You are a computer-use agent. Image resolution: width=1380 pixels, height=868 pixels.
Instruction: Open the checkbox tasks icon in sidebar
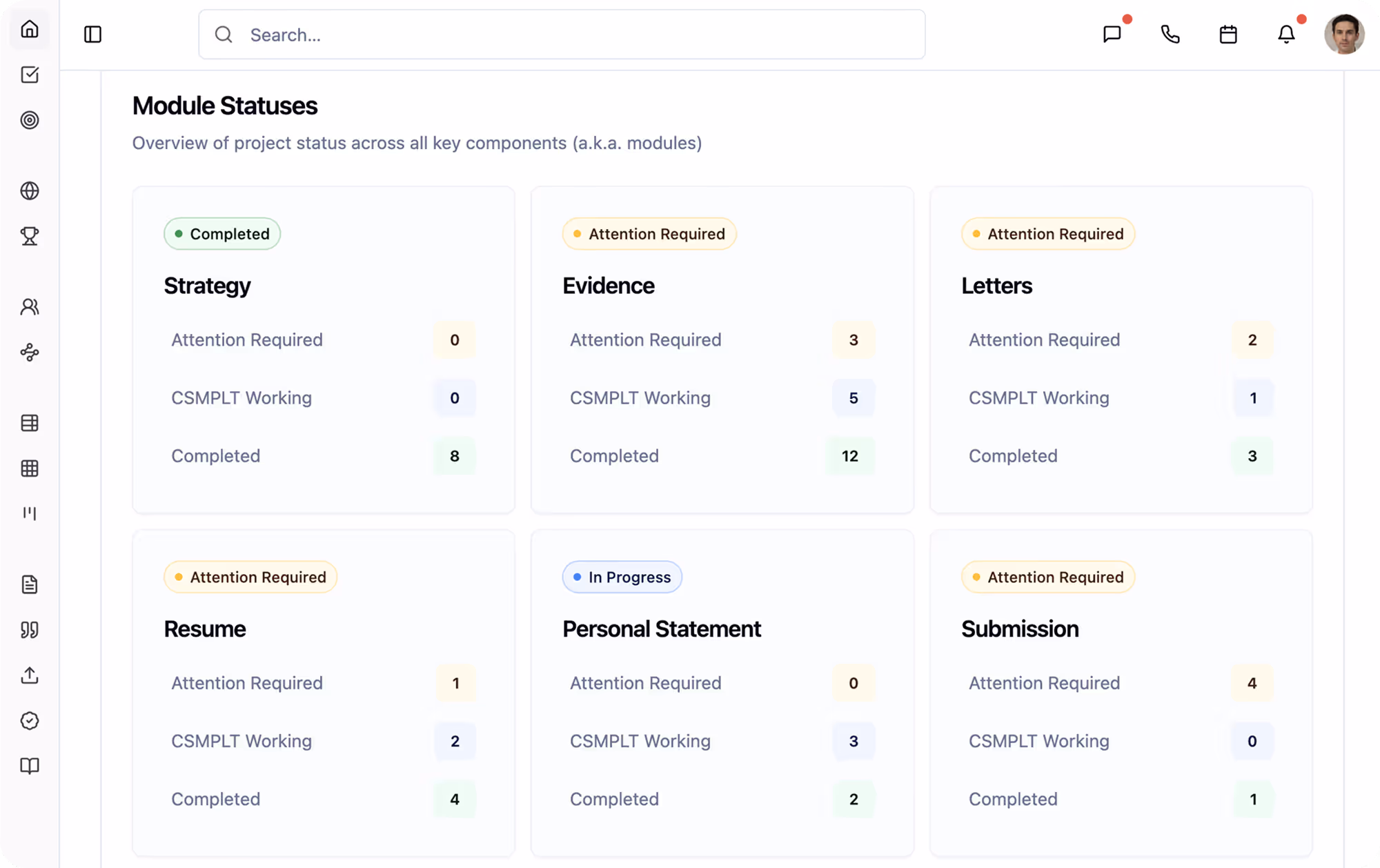30,75
